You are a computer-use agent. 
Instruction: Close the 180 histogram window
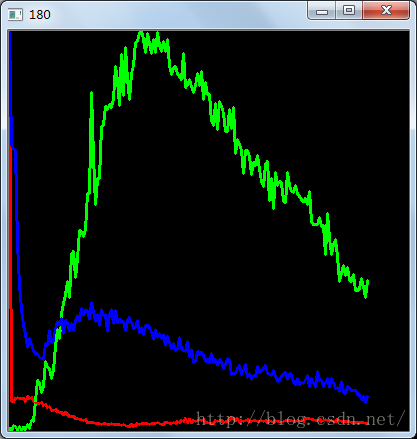386,11
